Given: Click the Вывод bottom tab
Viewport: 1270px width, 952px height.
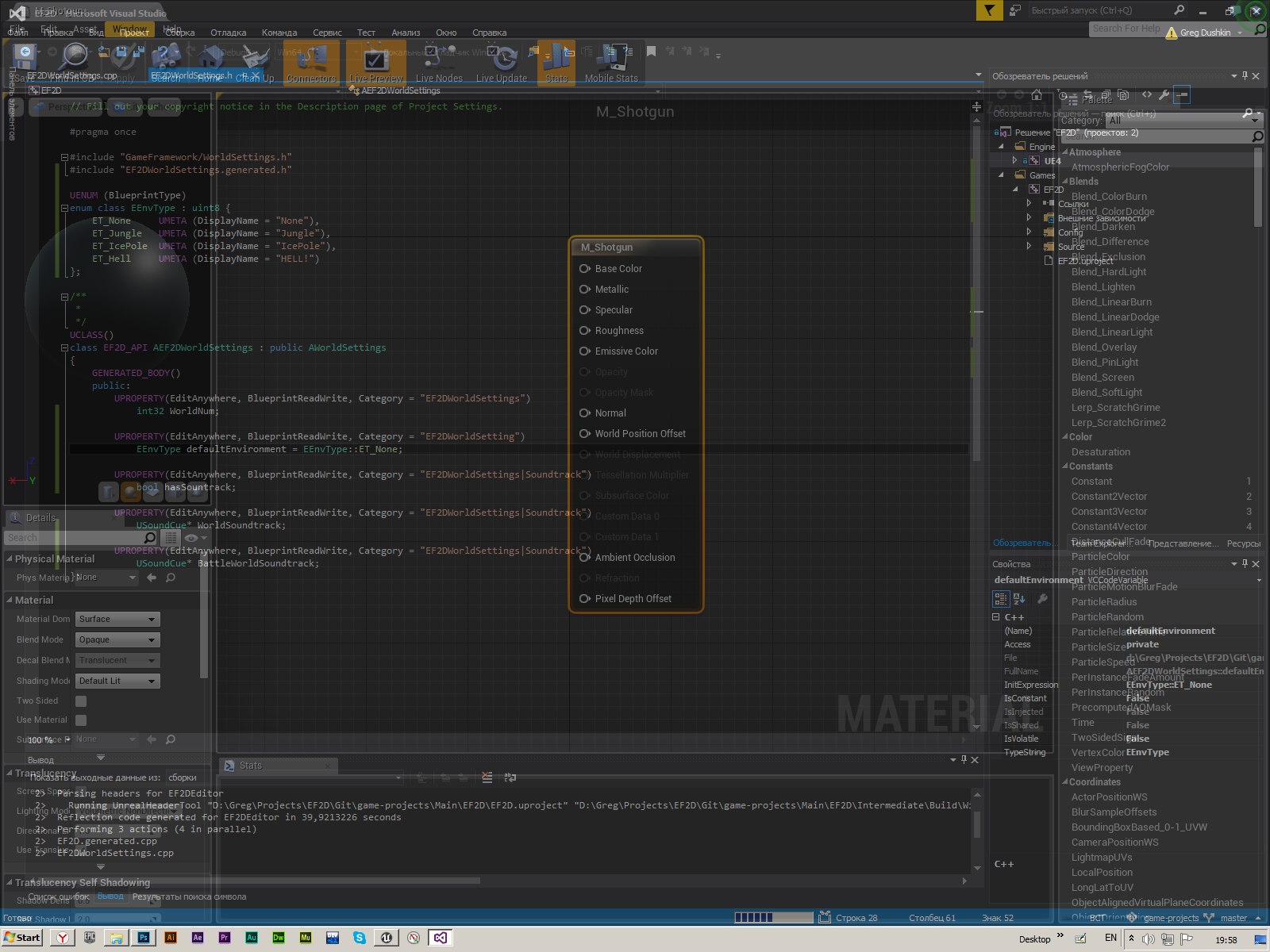Looking at the screenshot, I should click(110, 896).
